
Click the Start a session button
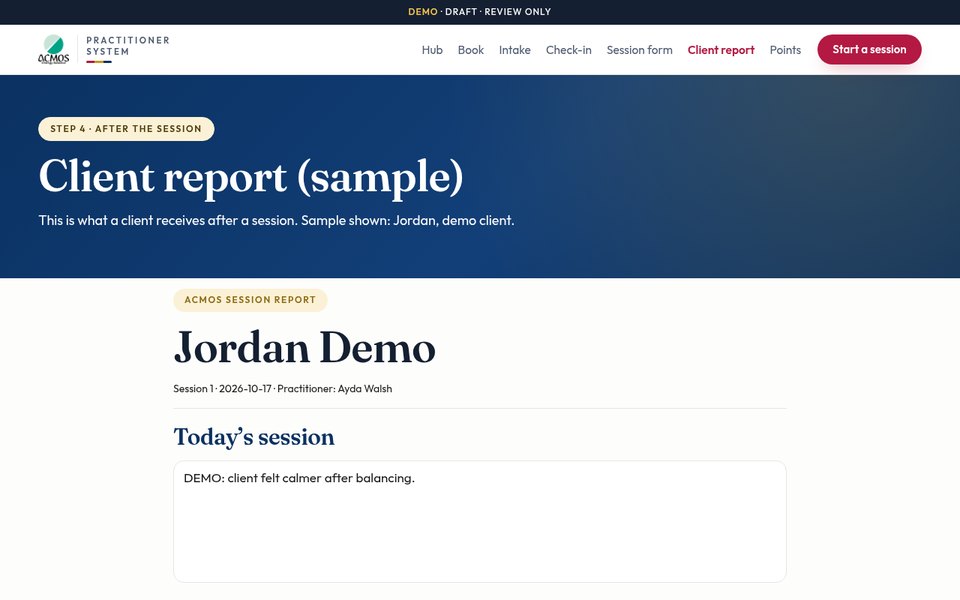pos(869,50)
